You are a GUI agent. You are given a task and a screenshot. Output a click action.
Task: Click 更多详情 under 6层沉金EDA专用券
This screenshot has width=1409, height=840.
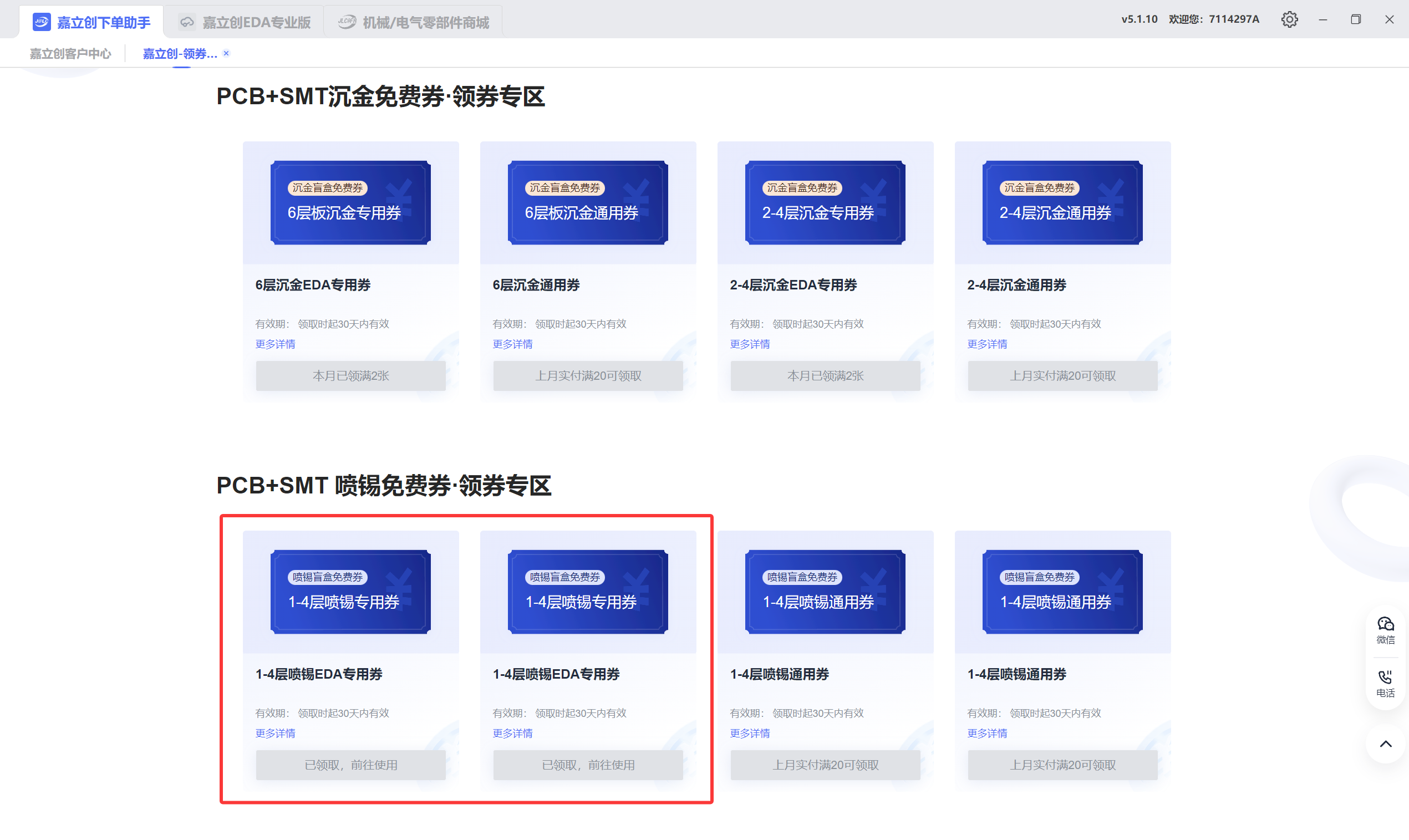click(x=275, y=344)
